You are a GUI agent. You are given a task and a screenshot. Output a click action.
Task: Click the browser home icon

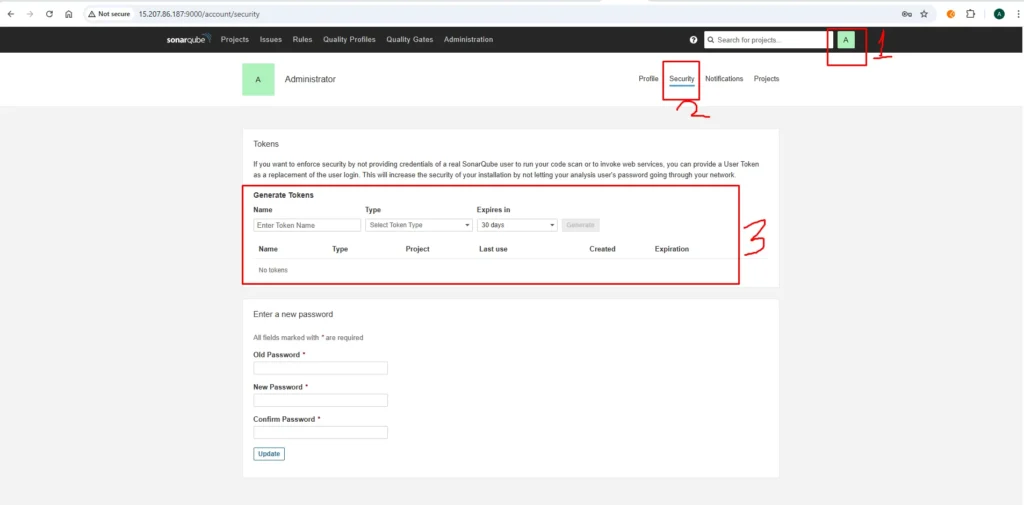tap(68, 14)
